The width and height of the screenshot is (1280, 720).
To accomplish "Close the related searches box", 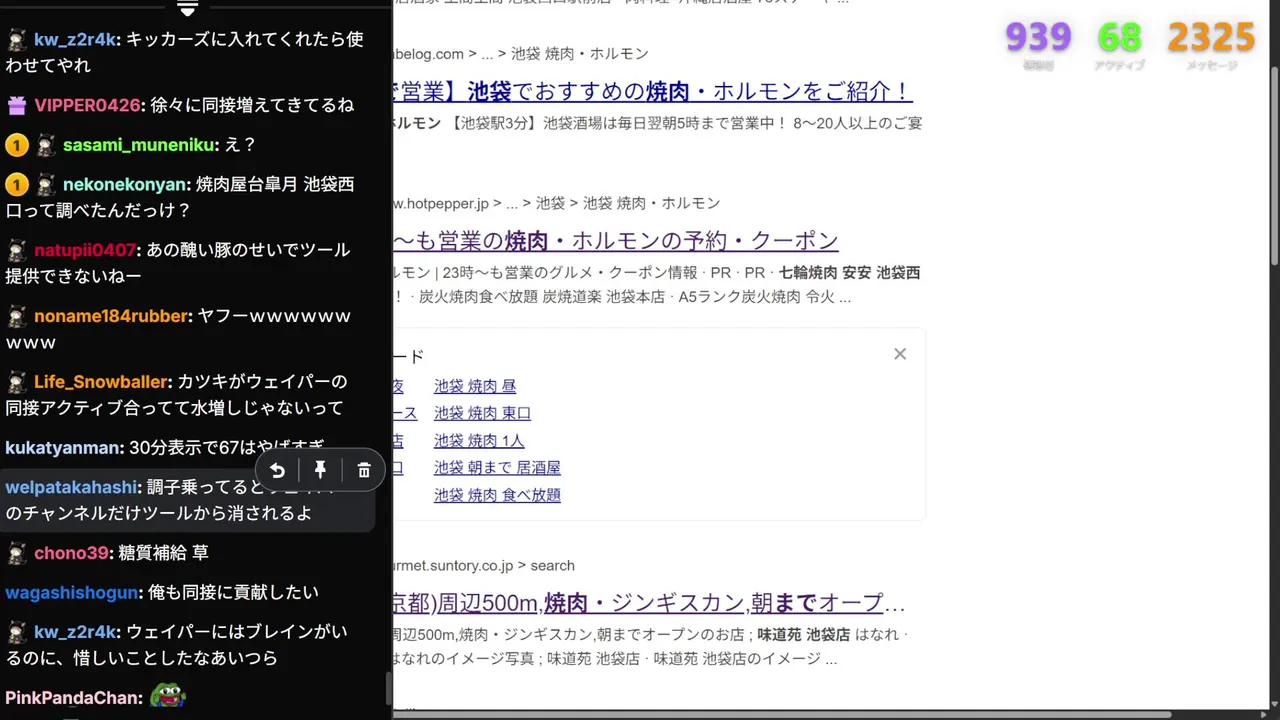I will click(x=900, y=354).
